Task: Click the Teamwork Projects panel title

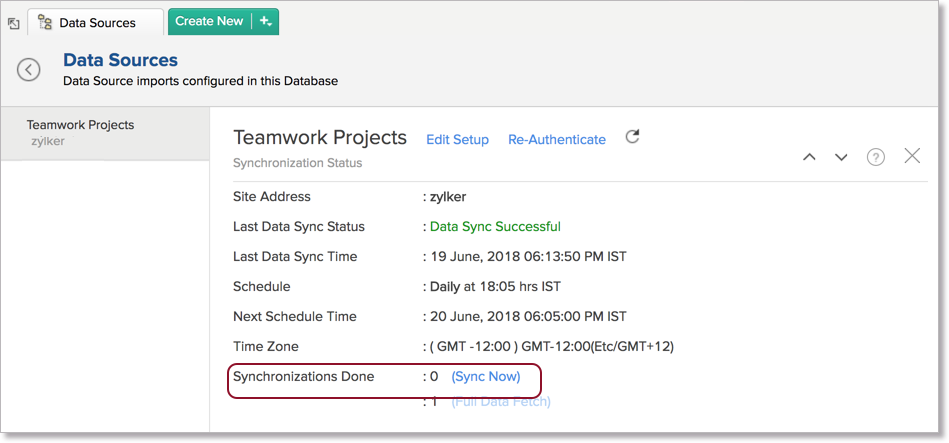Action: (320, 138)
